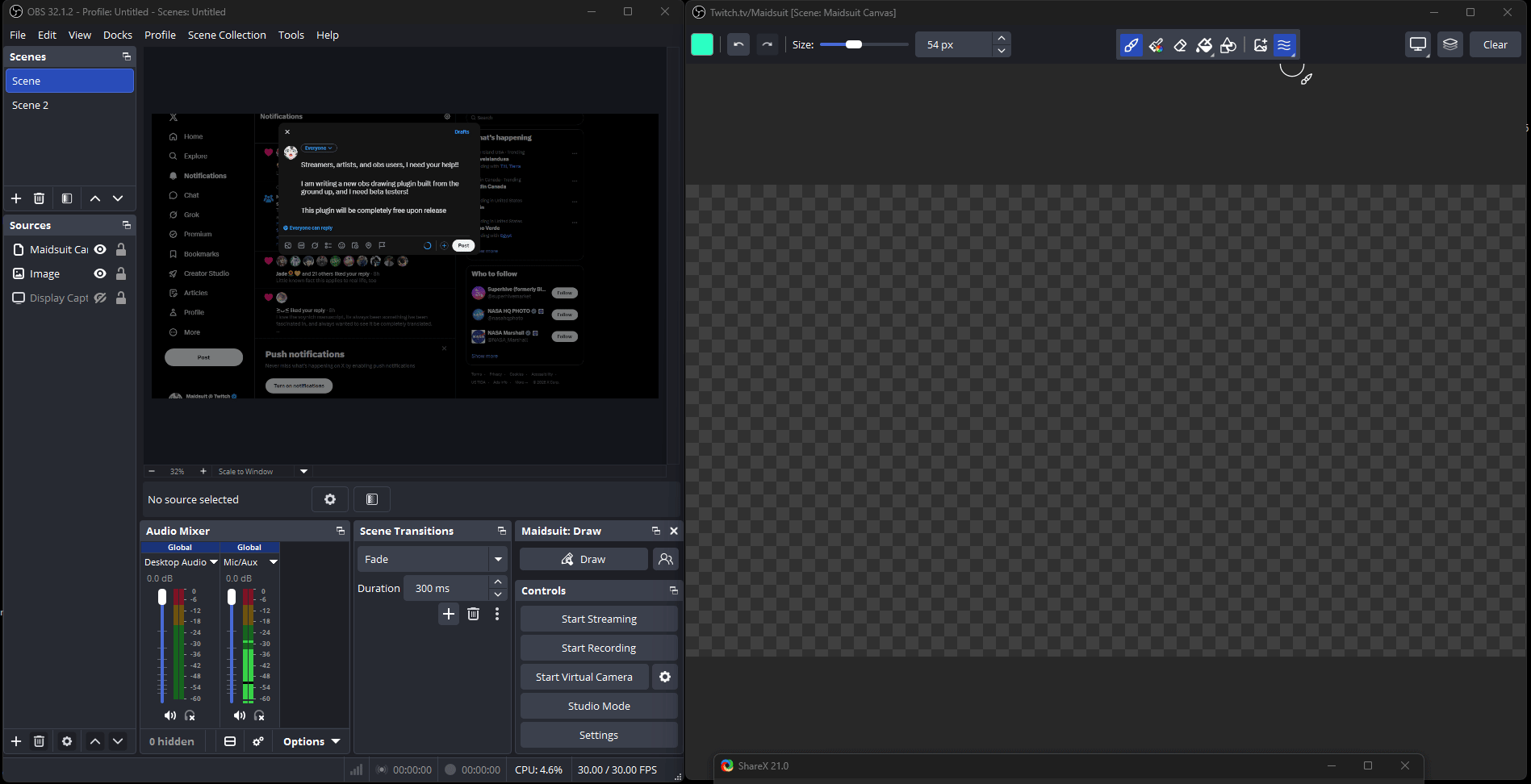The image size is (1531, 784).
Task: Open advanced audio properties gears icon
Action: (258, 741)
